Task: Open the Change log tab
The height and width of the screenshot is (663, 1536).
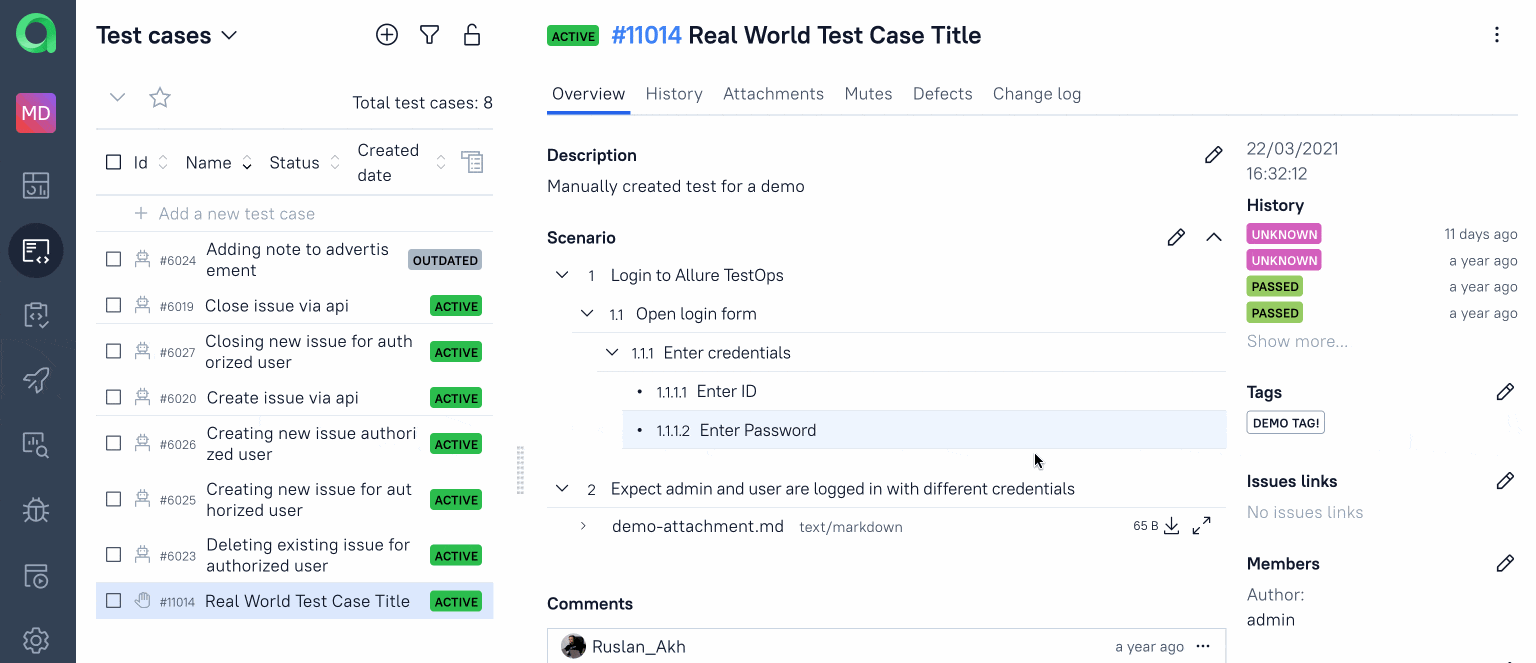Action: point(1036,94)
